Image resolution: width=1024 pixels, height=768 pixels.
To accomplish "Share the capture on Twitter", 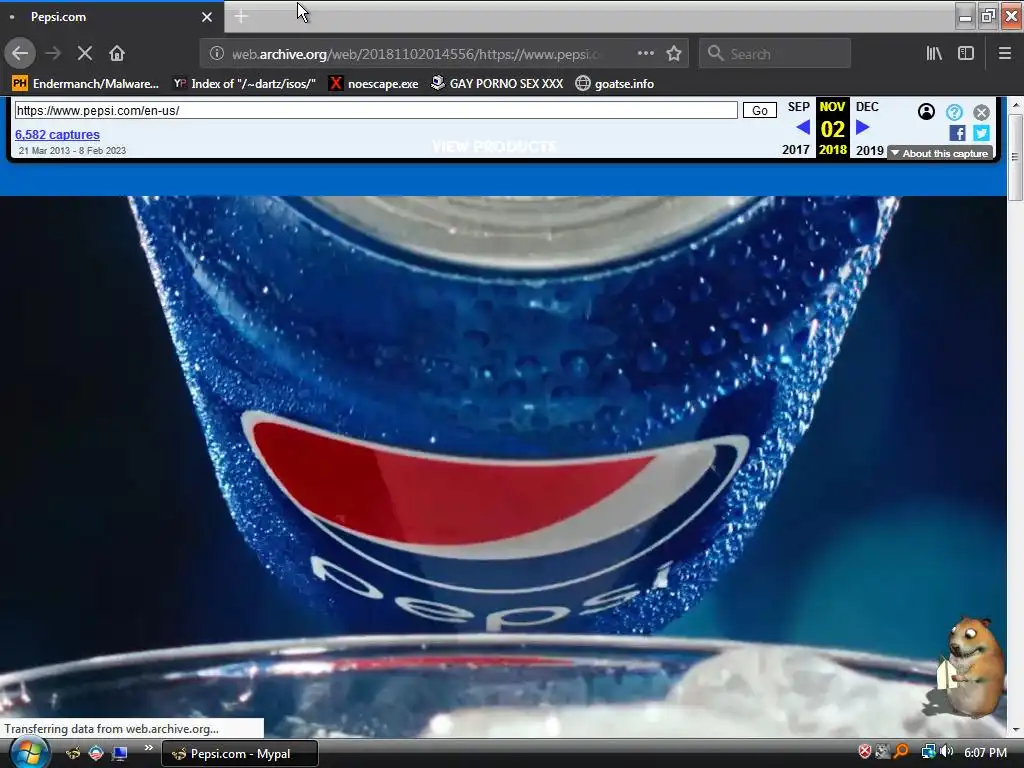I will (981, 133).
